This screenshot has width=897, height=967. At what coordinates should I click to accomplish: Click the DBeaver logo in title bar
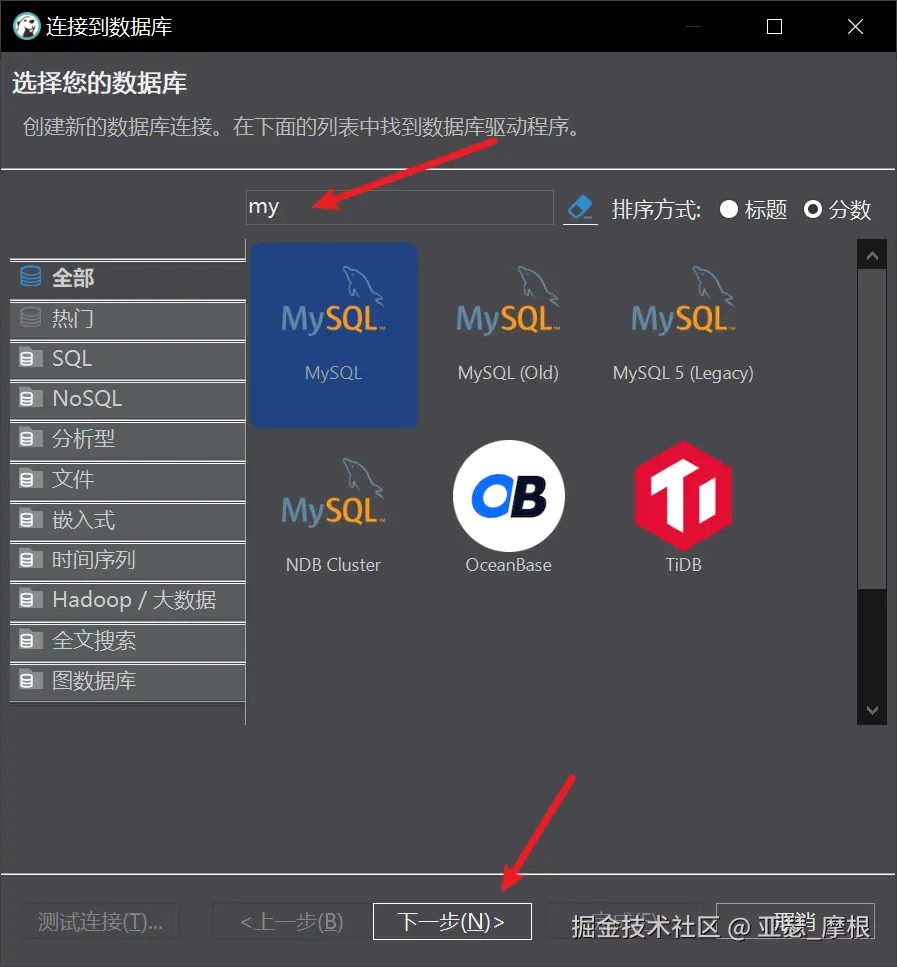(x=26, y=27)
